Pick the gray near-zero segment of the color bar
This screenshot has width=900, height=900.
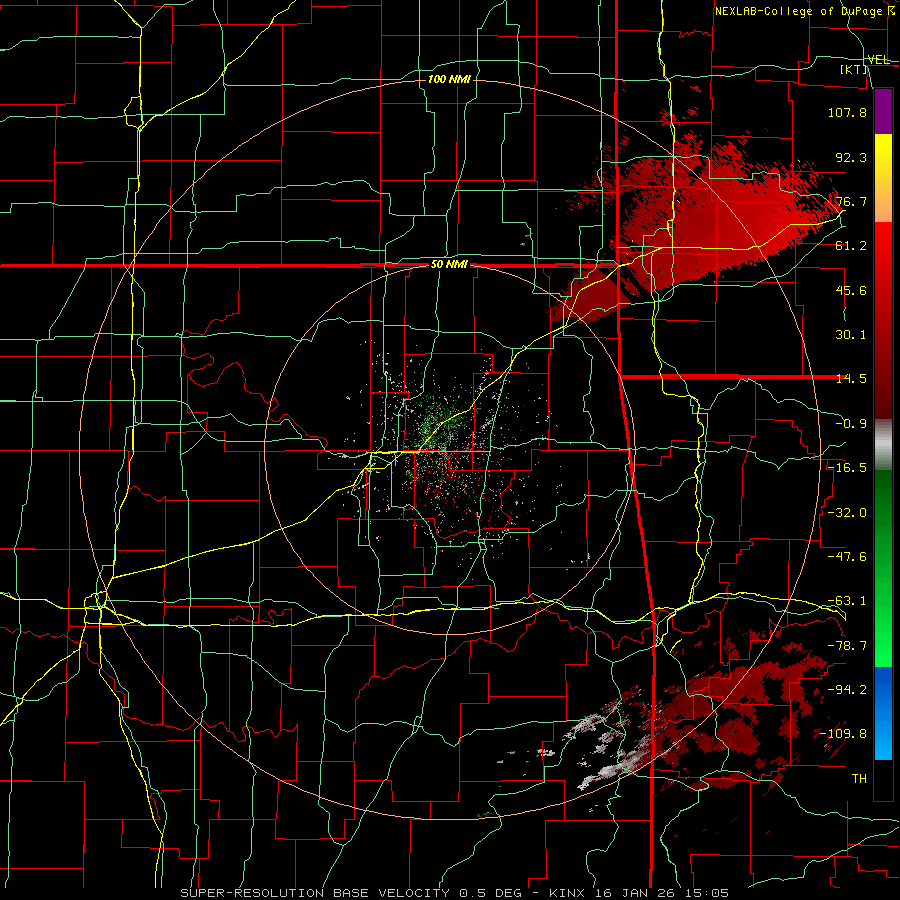[x=883, y=445]
